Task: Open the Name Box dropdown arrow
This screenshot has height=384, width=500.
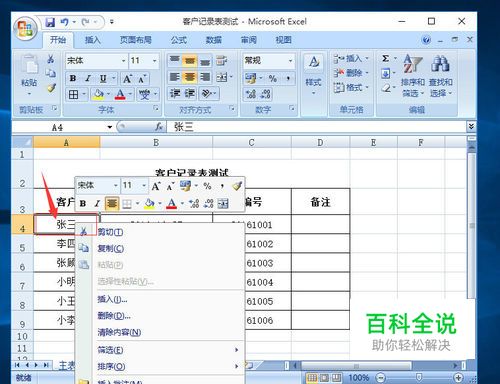Action: coord(110,127)
